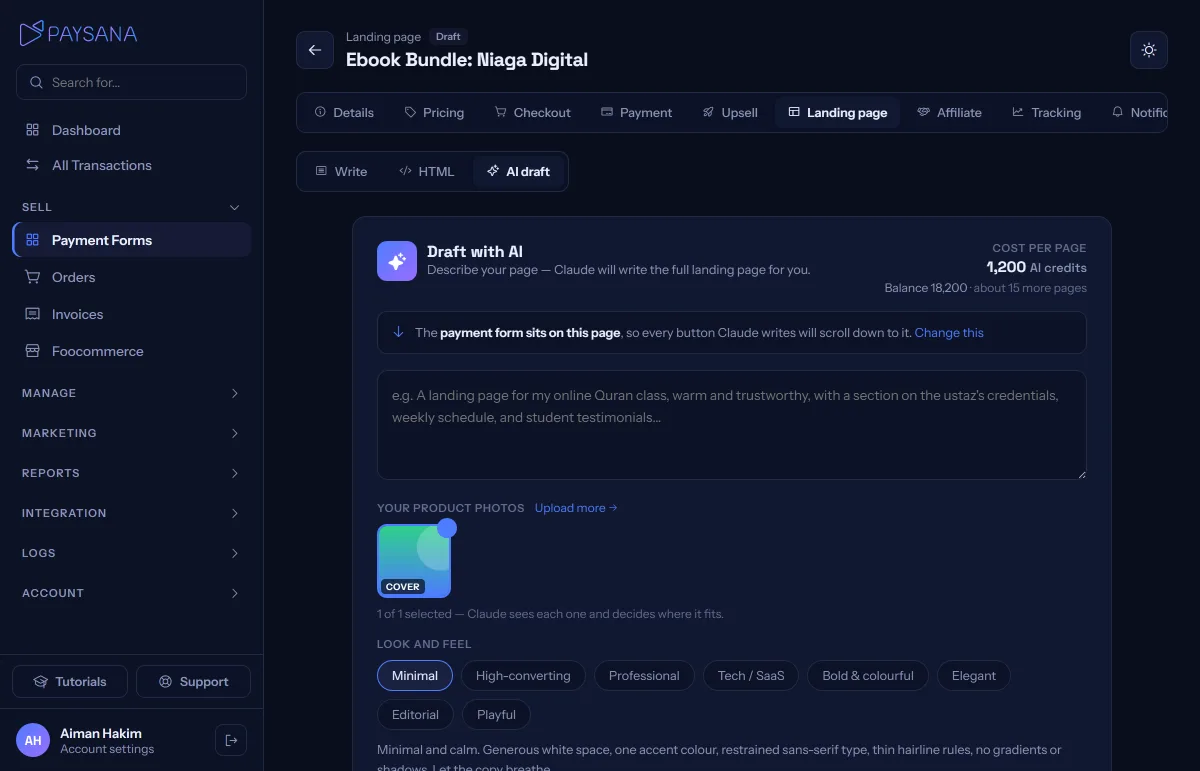Click the HTML code brackets icon
This screenshot has width=1200, height=771.
point(405,171)
